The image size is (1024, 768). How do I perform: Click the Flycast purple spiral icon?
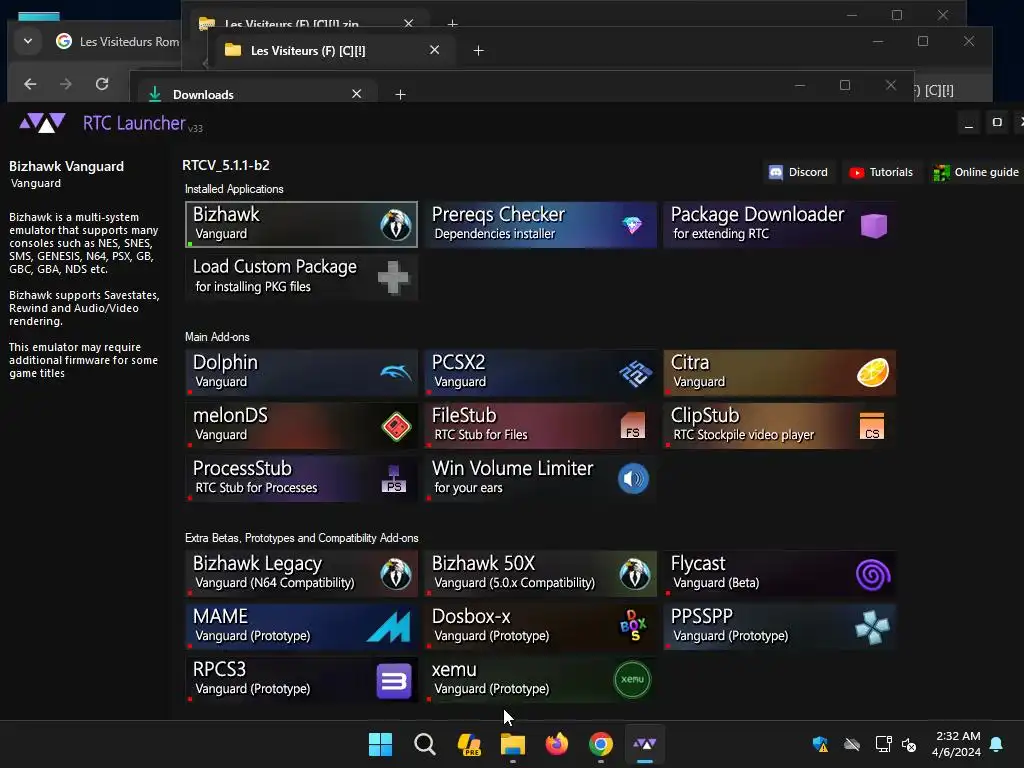pyautogui.click(x=872, y=575)
